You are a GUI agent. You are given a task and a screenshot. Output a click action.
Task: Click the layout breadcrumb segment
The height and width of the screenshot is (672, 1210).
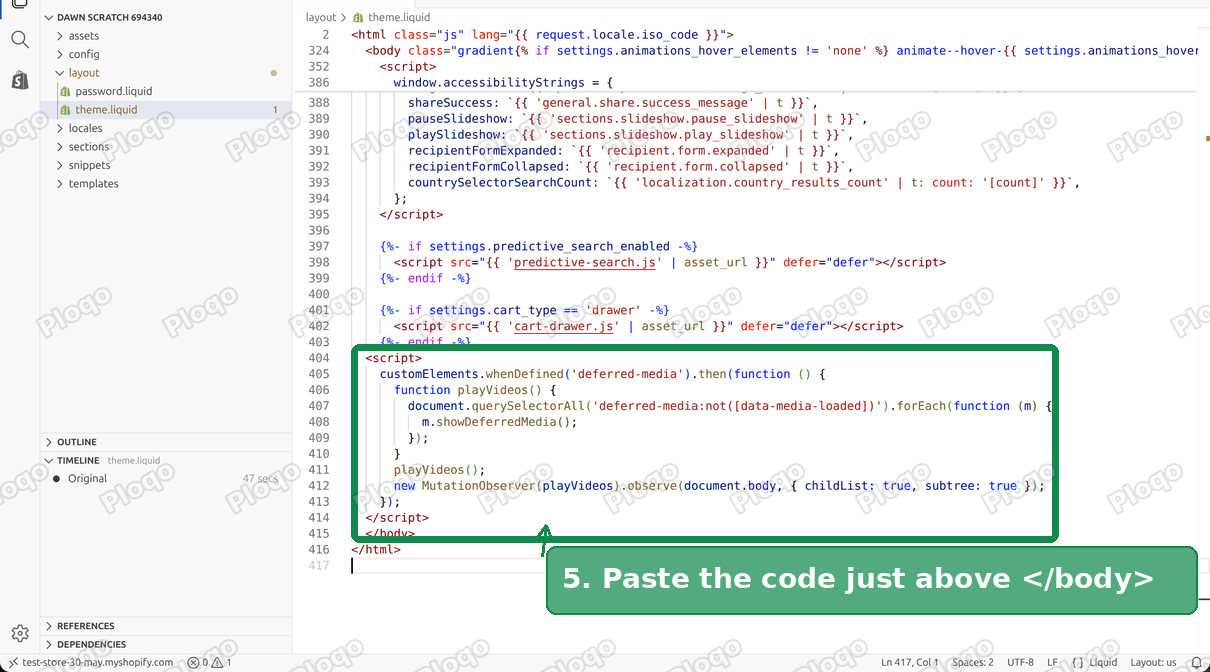(x=321, y=17)
